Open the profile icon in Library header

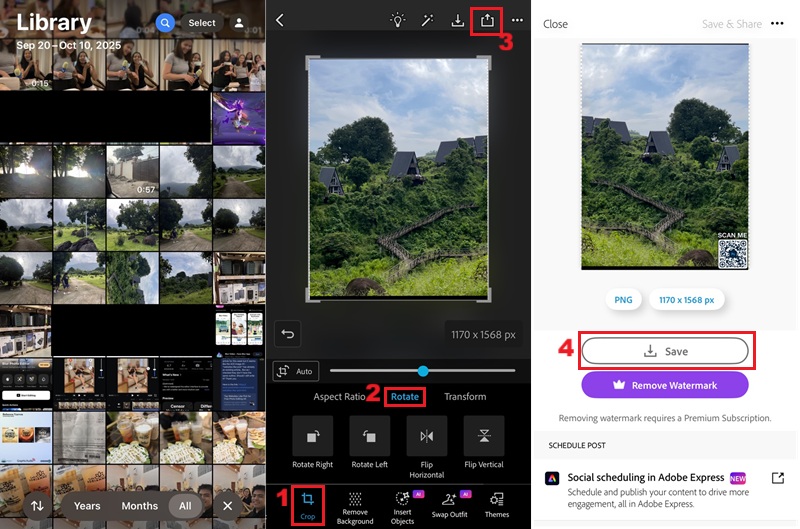click(239, 23)
